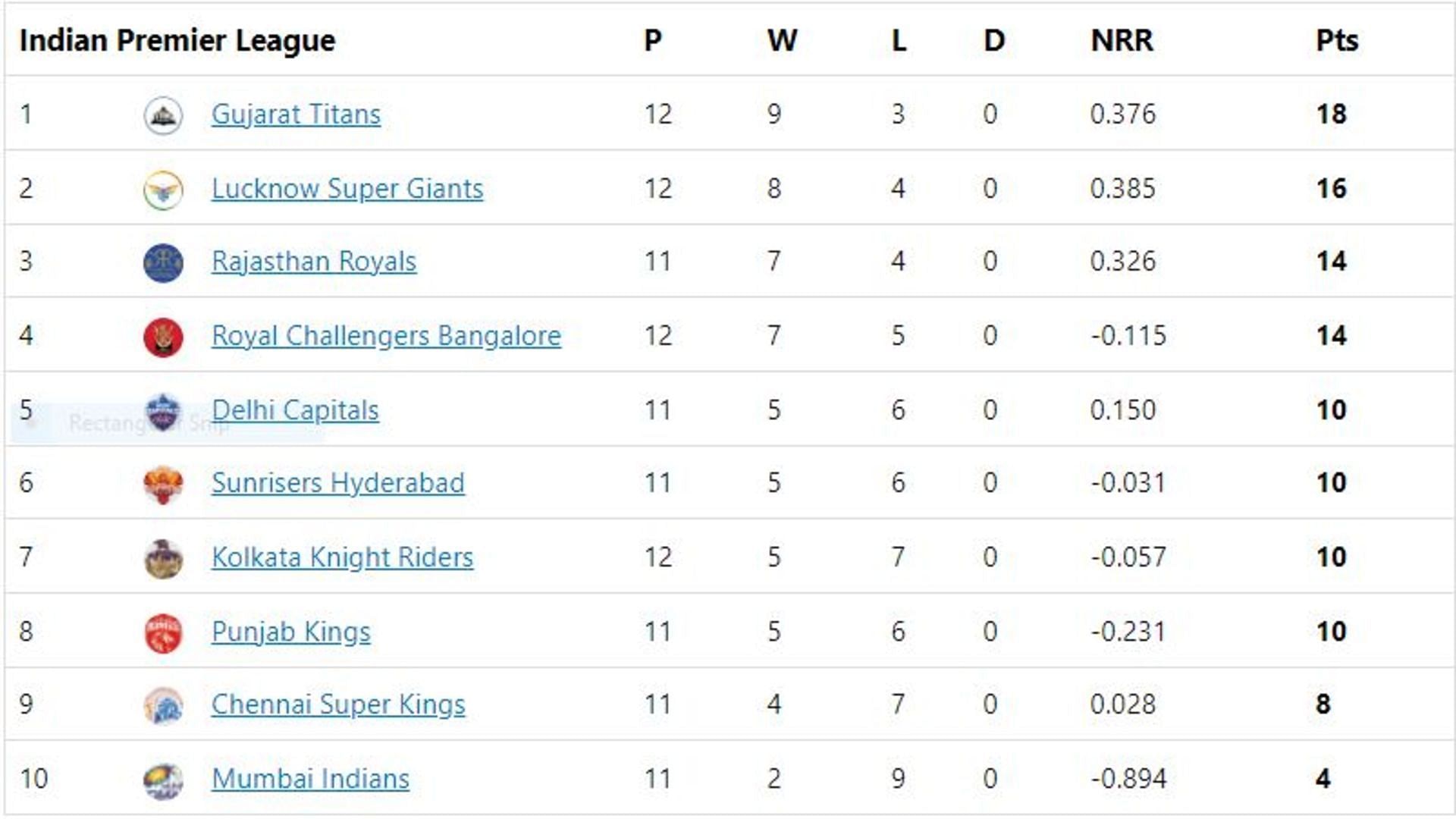Click the Royal Challengers Bangalore logo
Screen dimensions: 1456x819
(163, 337)
